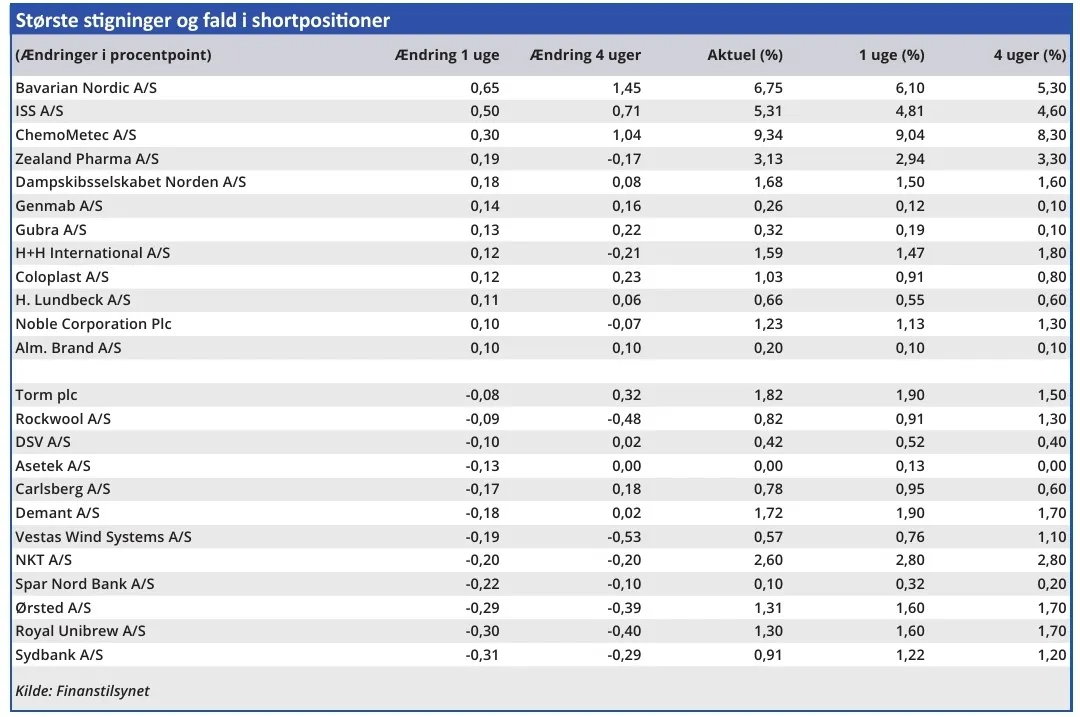Click the -0,53 four-week change for Vestas
The width and height of the screenshot is (1080, 717).
[624, 537]
